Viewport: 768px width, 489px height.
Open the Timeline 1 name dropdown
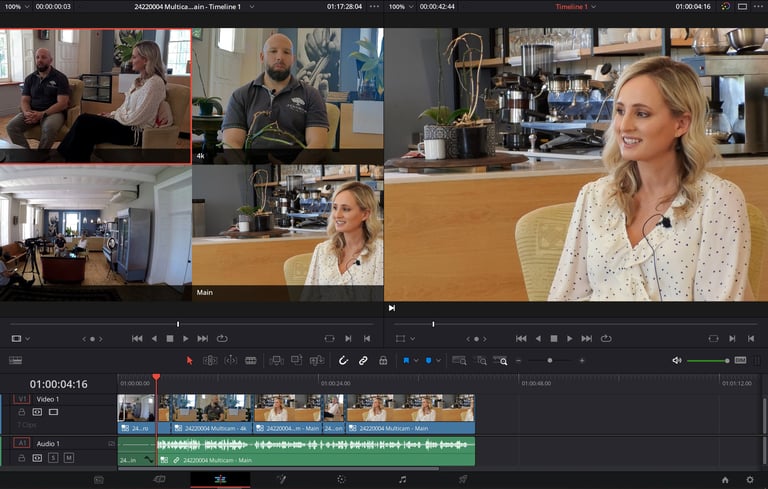point(594,7)
